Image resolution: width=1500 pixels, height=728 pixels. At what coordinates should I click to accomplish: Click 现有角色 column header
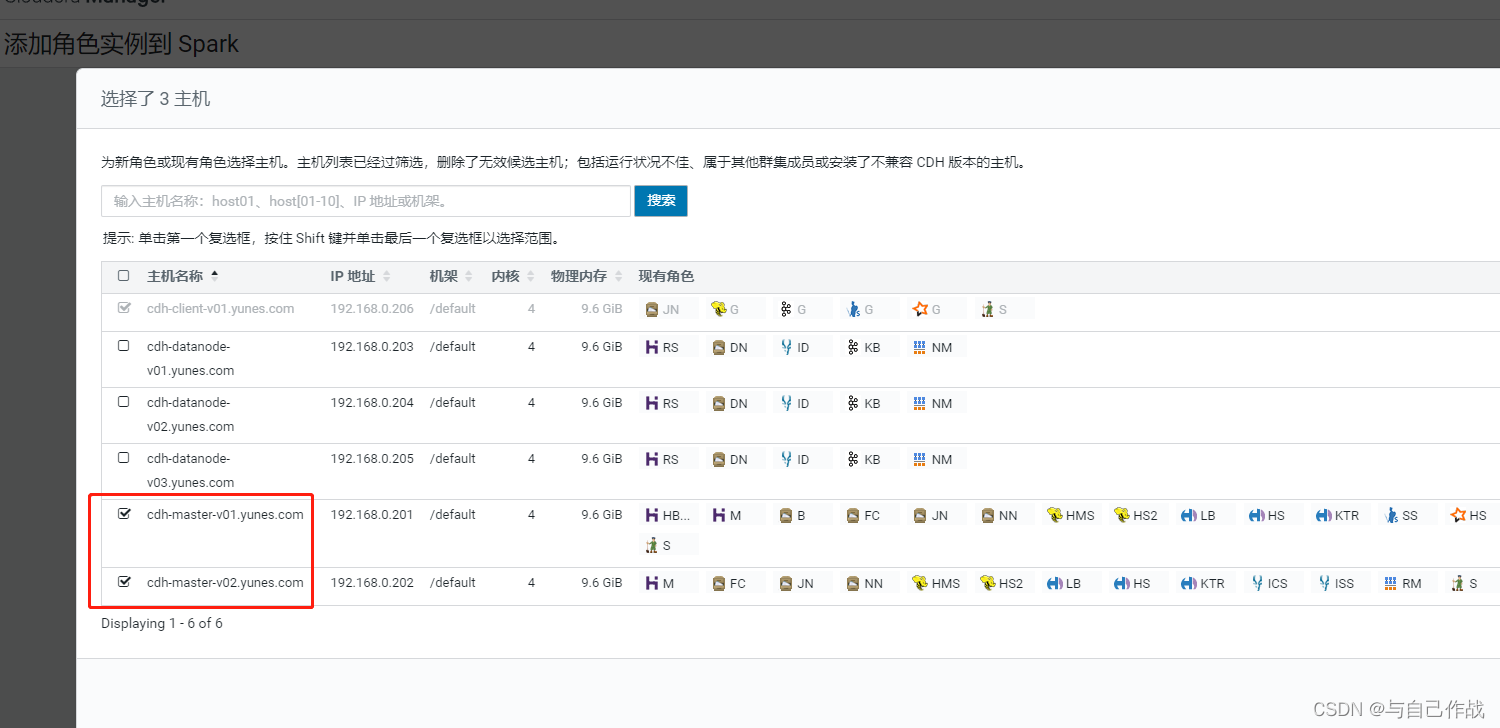pyautogui.click(x=666, y=276)
